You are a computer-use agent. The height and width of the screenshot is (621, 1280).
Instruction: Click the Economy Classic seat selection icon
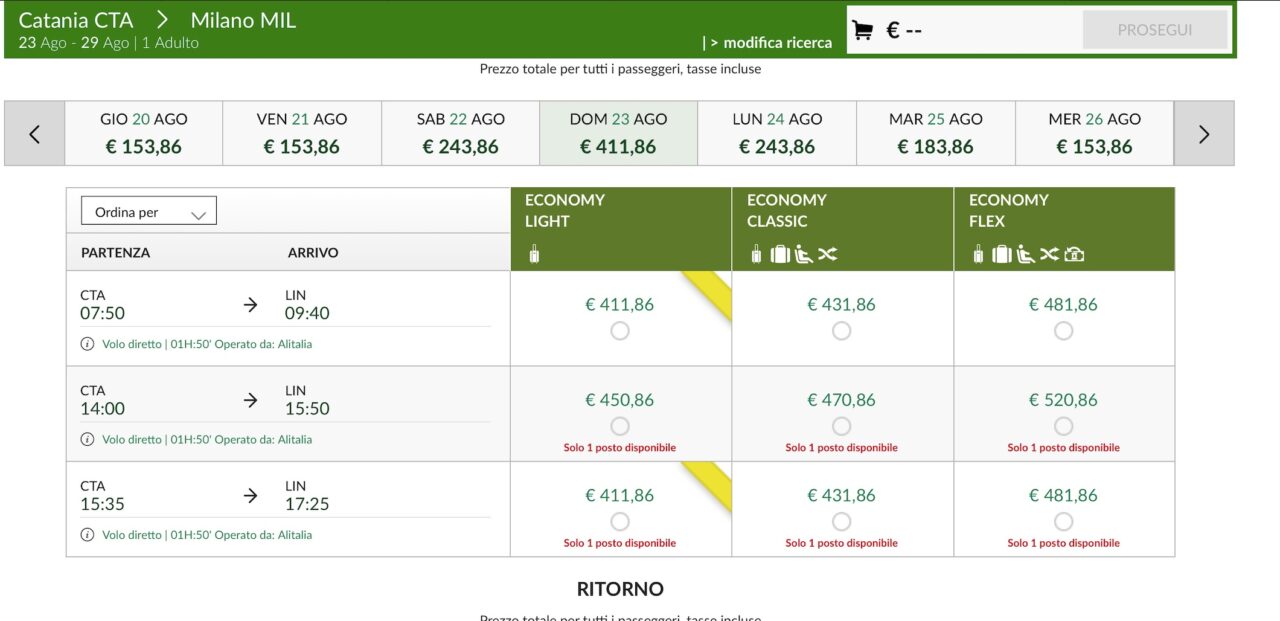(x=804, y=255)
